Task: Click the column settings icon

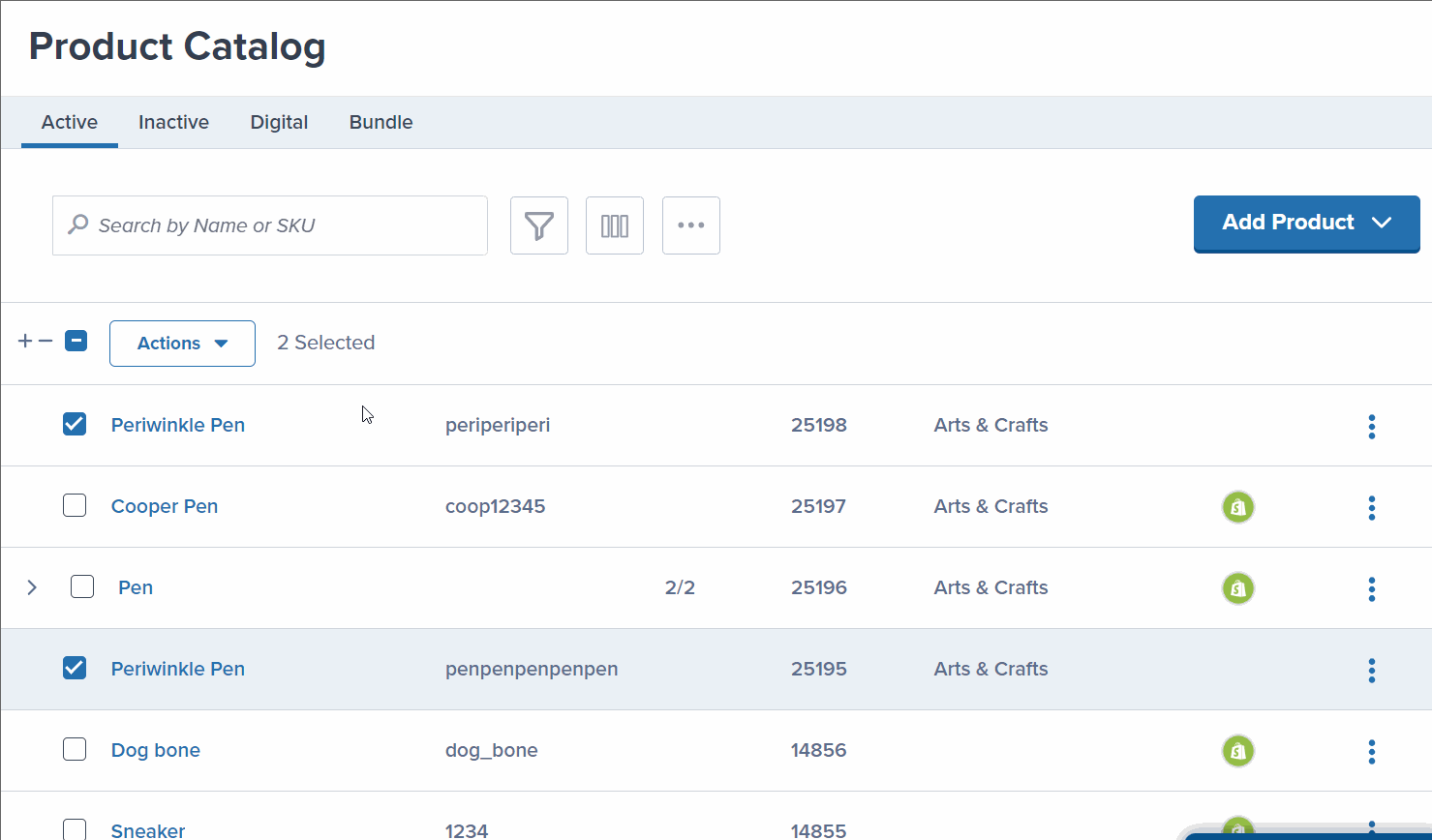Action: (614, 225)
